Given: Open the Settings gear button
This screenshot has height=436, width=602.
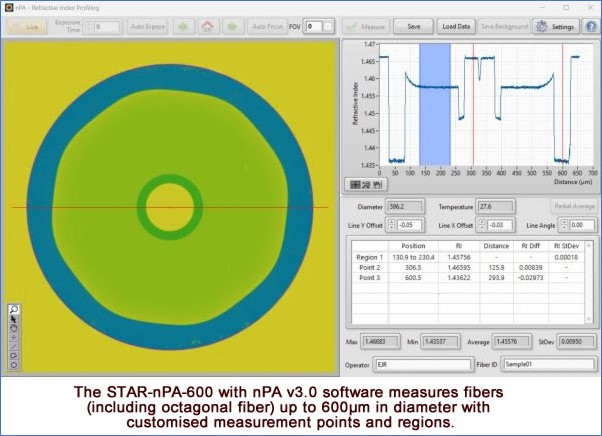Looking at the screenshot, I should pos(556,26).
